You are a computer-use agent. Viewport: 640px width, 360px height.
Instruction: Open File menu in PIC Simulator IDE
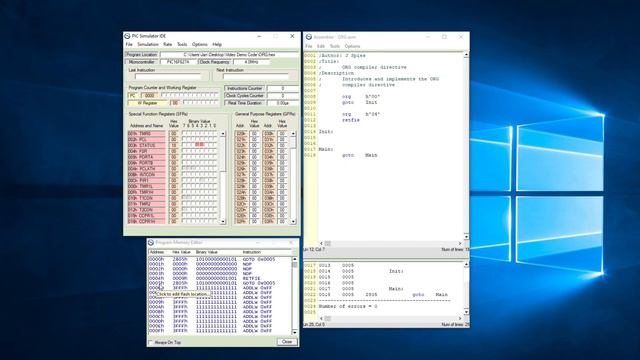(x=129, y=44)
